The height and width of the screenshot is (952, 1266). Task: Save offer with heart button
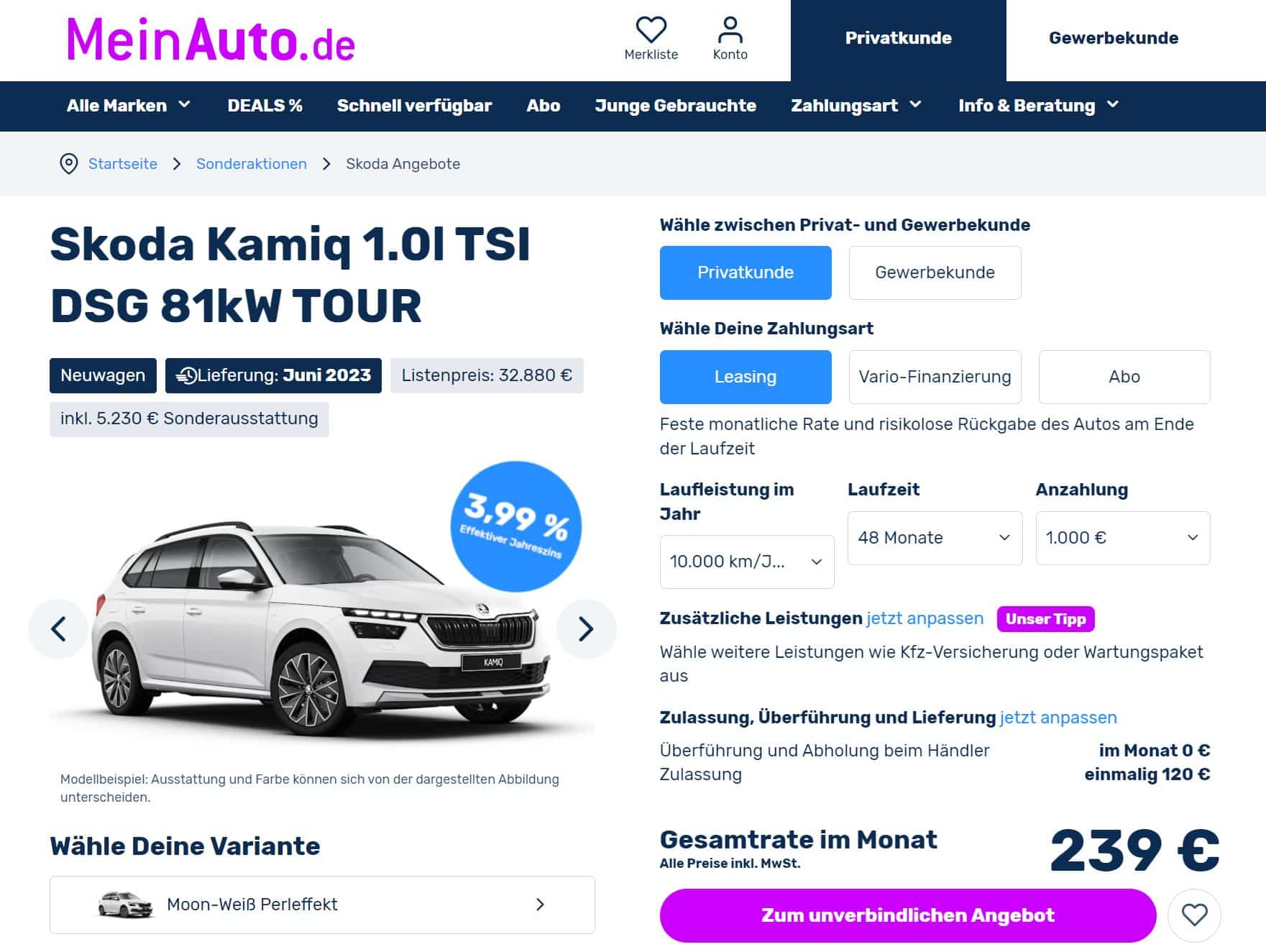pos(1194,915)
